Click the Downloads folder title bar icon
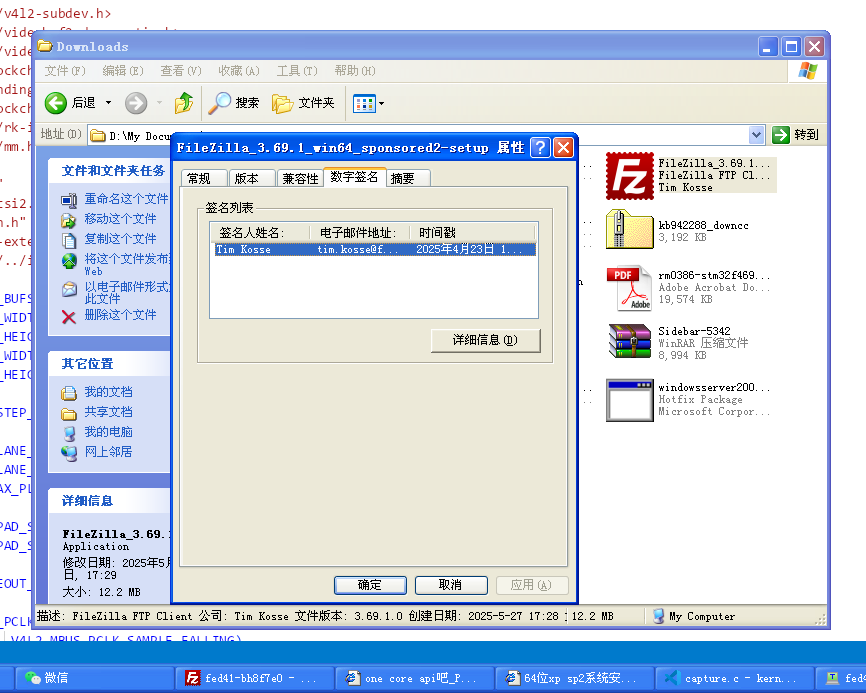The width and height of the screenshot is (866, 693). pyautogui.click(x=45, y=46)
